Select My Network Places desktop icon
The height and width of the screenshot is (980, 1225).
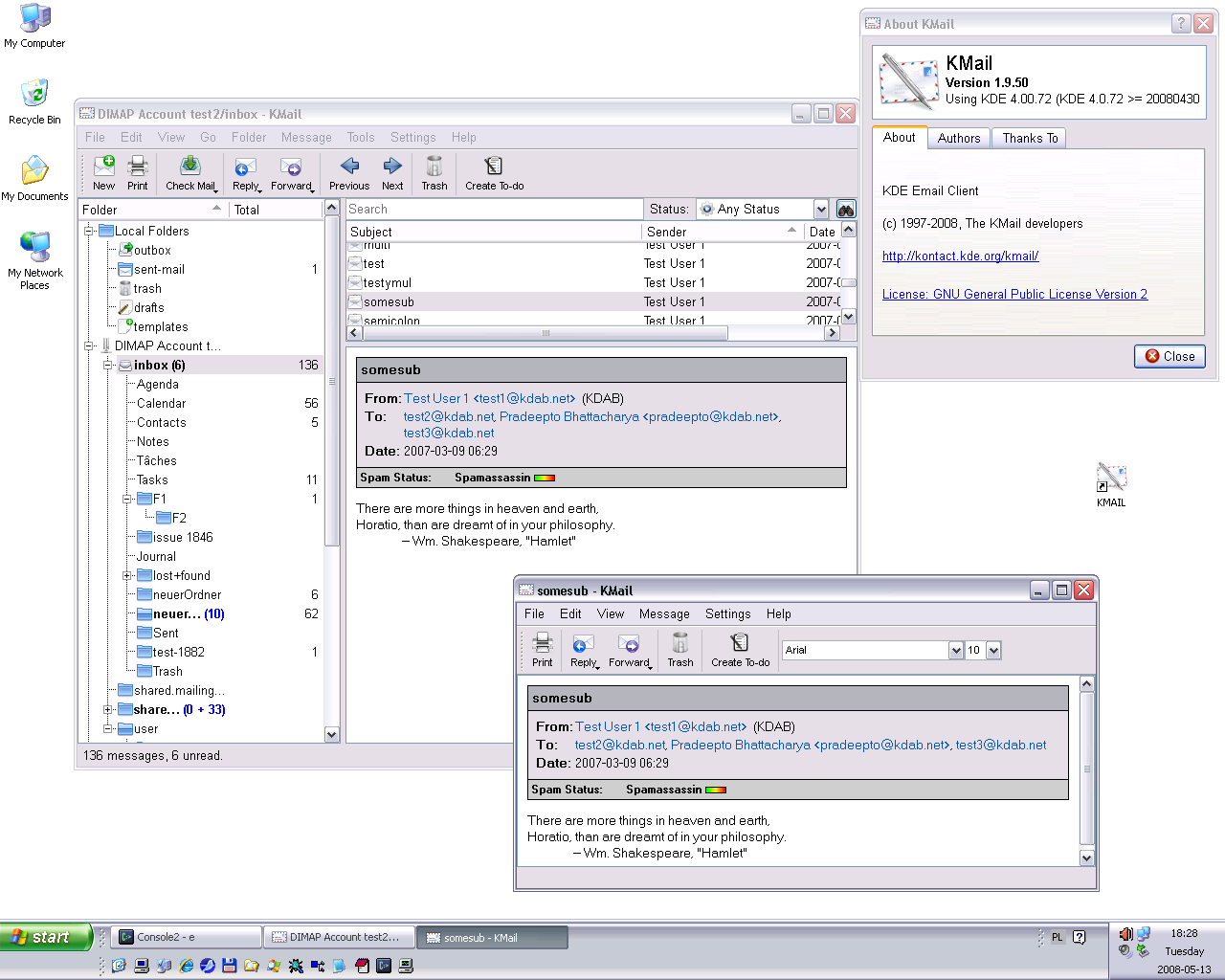click(x=34, y=260)
